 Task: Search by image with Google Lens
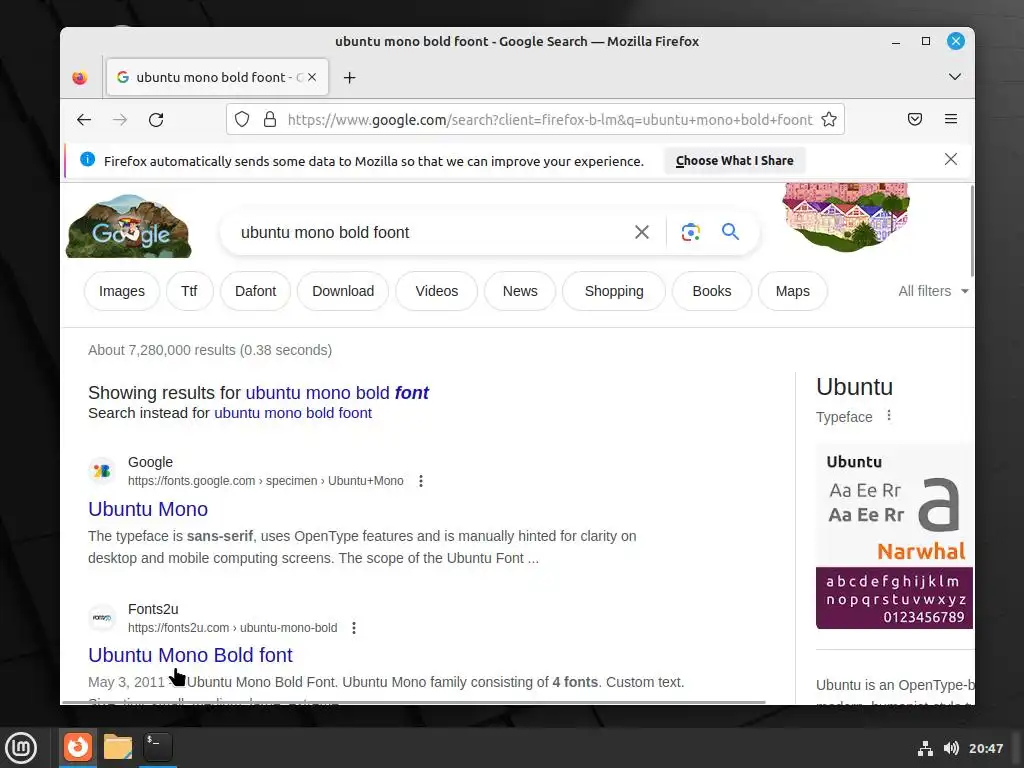(691, 232)
